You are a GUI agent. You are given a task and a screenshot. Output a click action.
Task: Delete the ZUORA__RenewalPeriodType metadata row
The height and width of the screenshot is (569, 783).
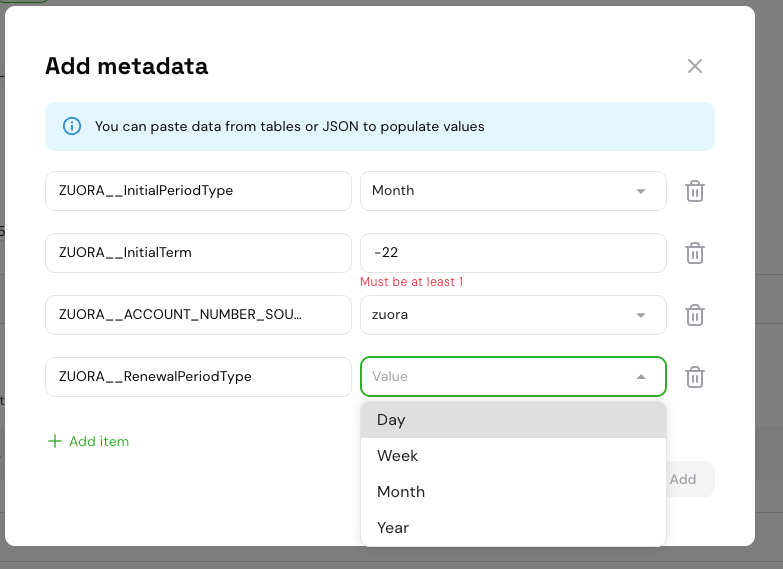pyautogui.click(x=695, y=377)
